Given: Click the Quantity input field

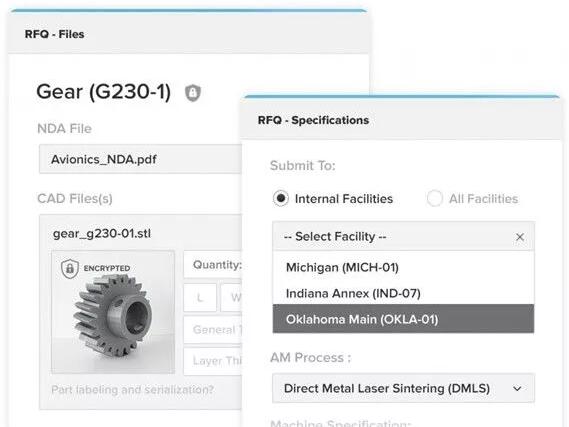Looking at the screenshot, I should click(x=213, y=264).
